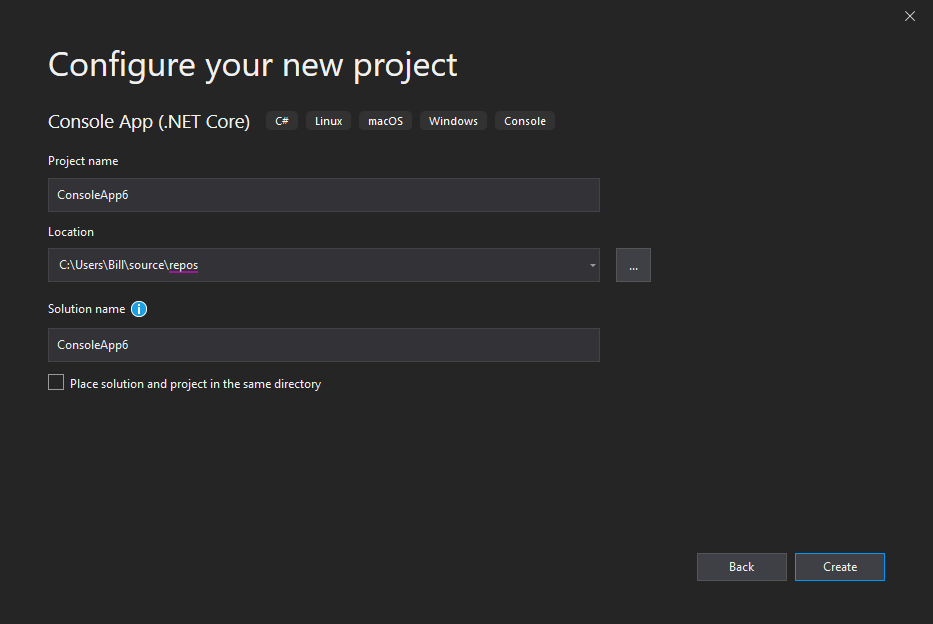
Task: Click the Windows tag
Action: click(453, 121)
